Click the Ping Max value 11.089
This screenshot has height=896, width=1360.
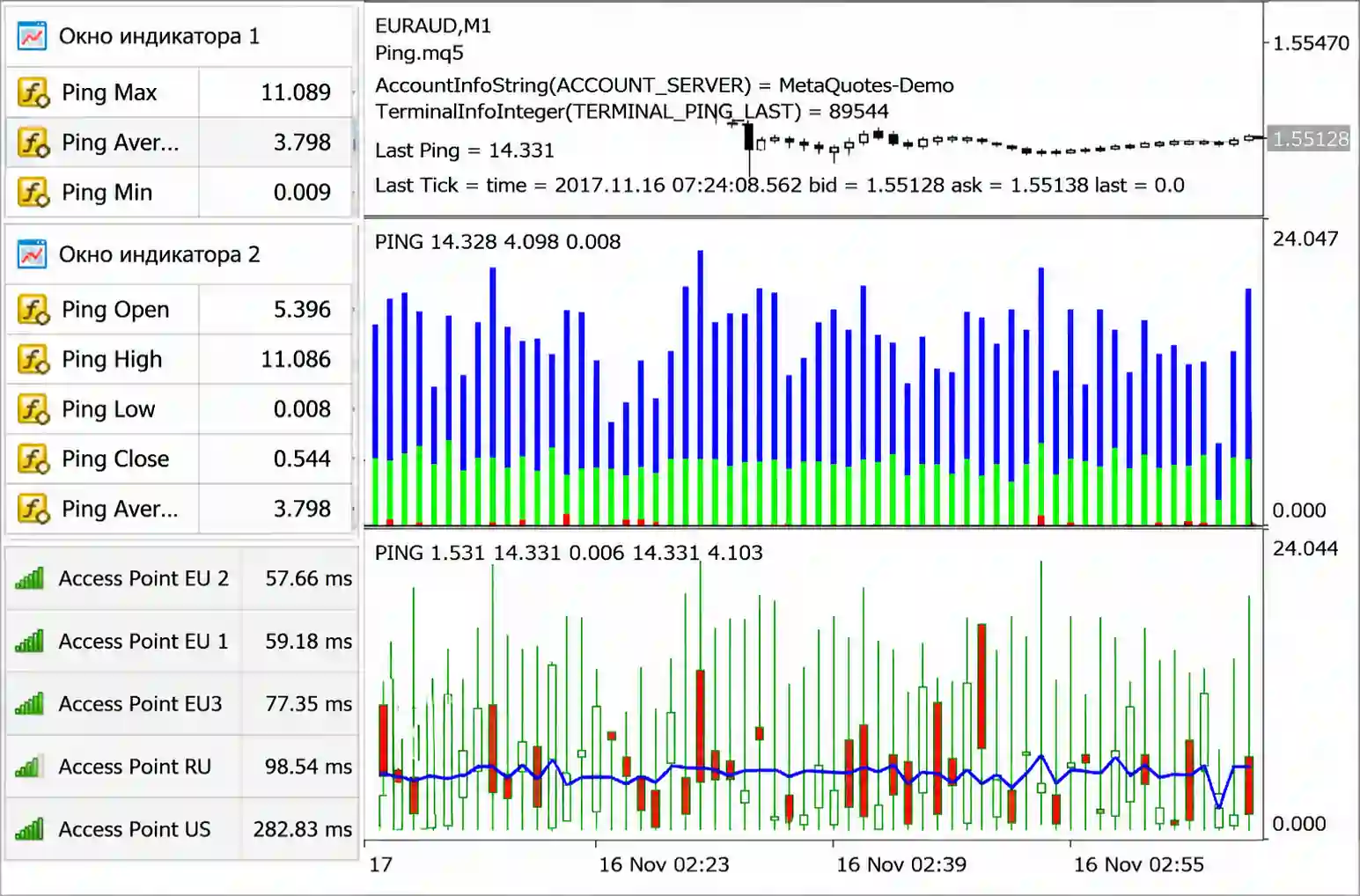(x=296, y=92)
